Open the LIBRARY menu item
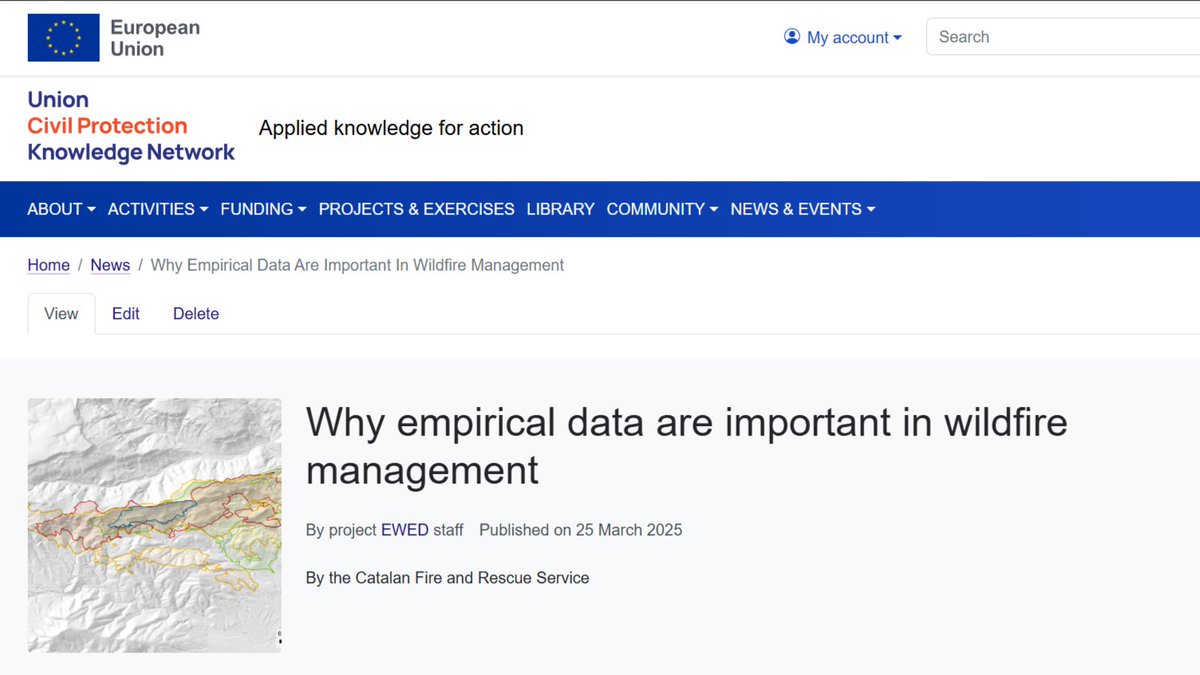This screenshot has width=1200, height=675. pos(560,209)
